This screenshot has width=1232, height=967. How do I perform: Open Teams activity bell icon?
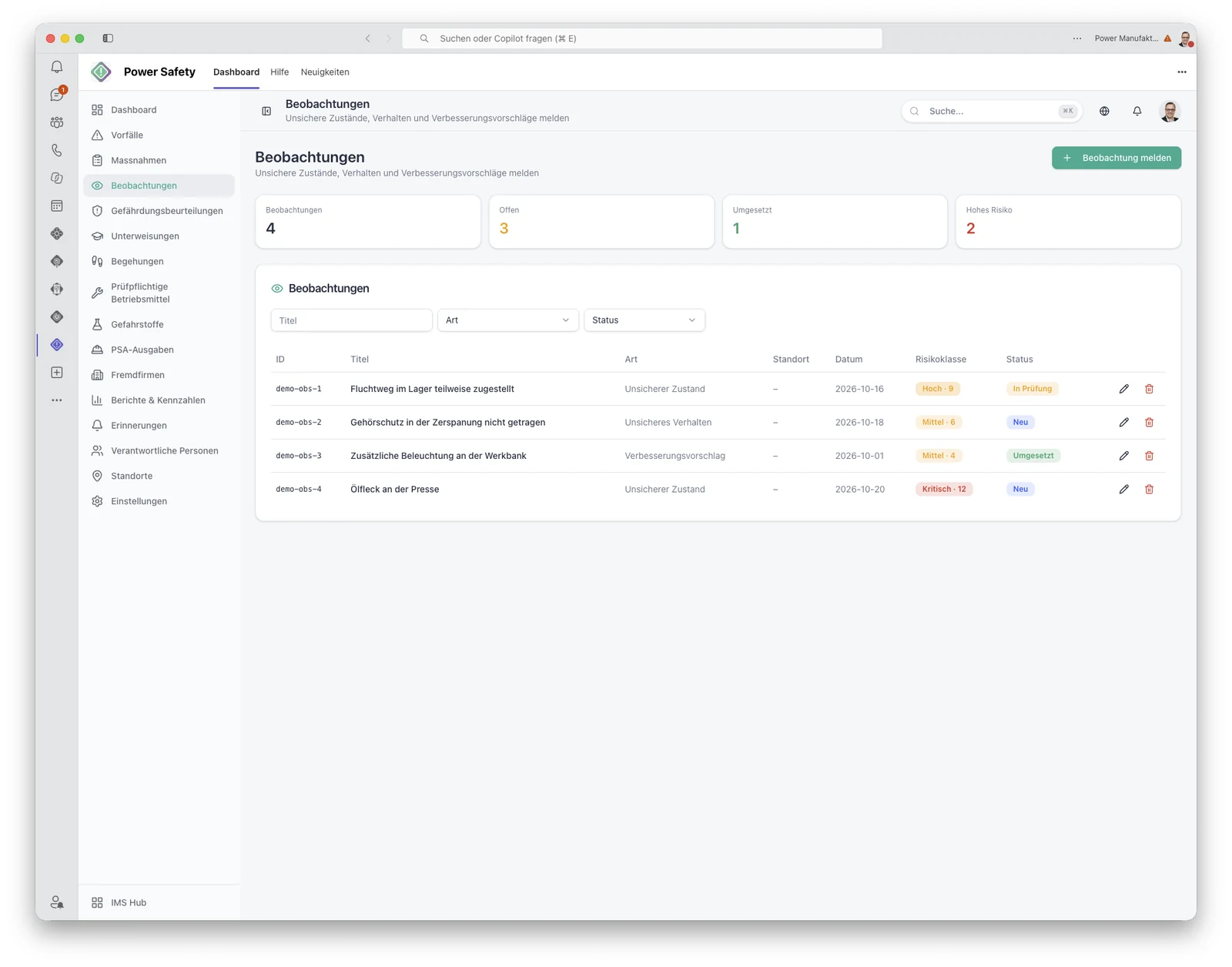pos(57,67)
